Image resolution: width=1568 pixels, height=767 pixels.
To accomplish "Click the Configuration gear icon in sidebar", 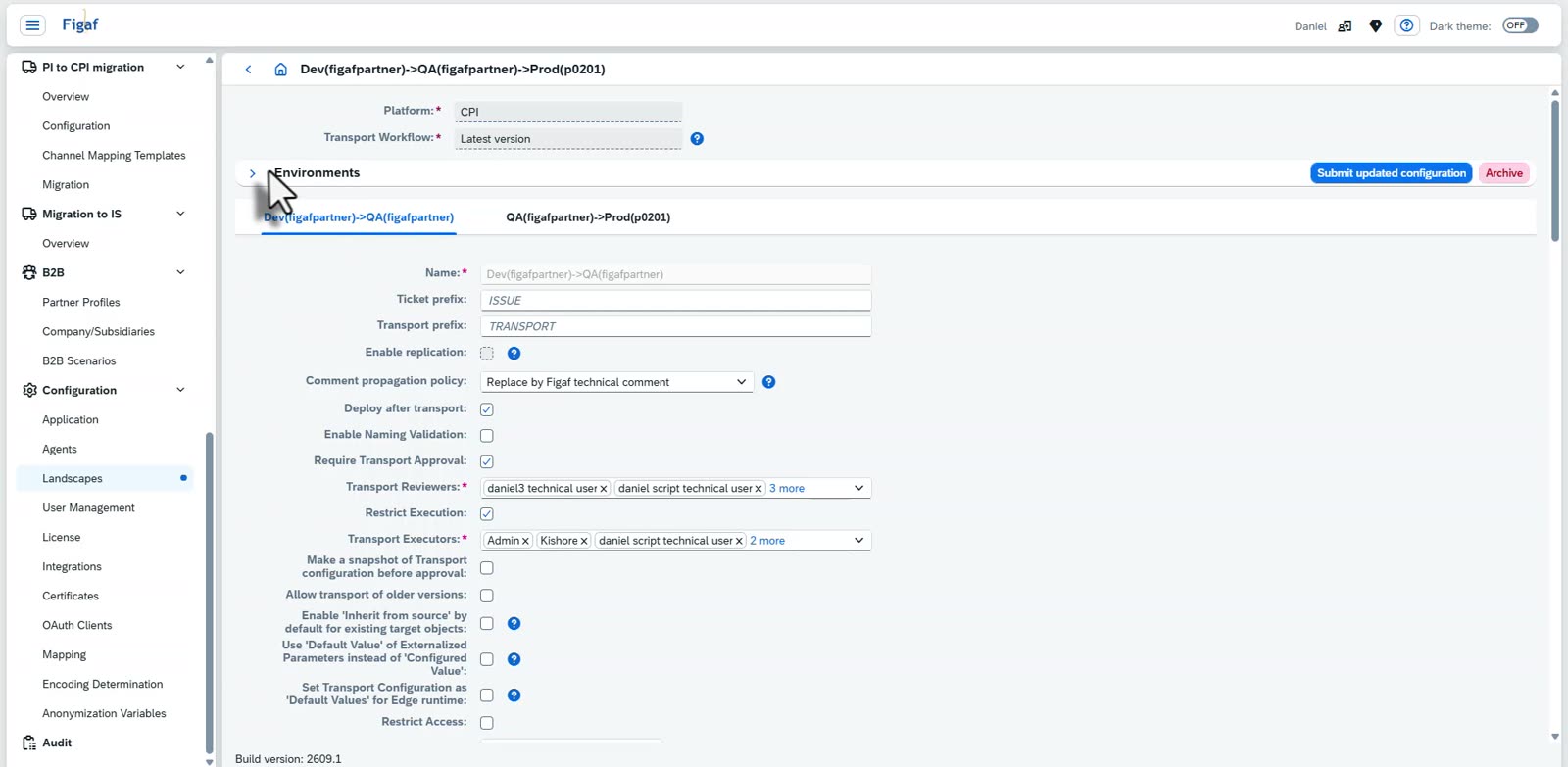I will [29, 390].
